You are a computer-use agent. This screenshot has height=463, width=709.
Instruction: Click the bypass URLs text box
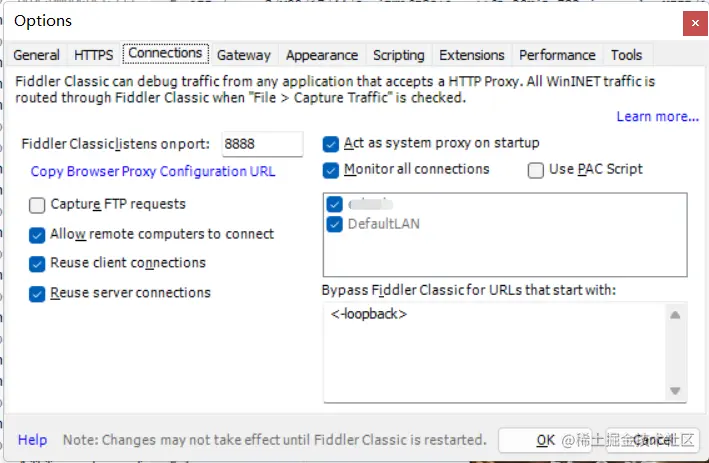[x=506, y=353]
